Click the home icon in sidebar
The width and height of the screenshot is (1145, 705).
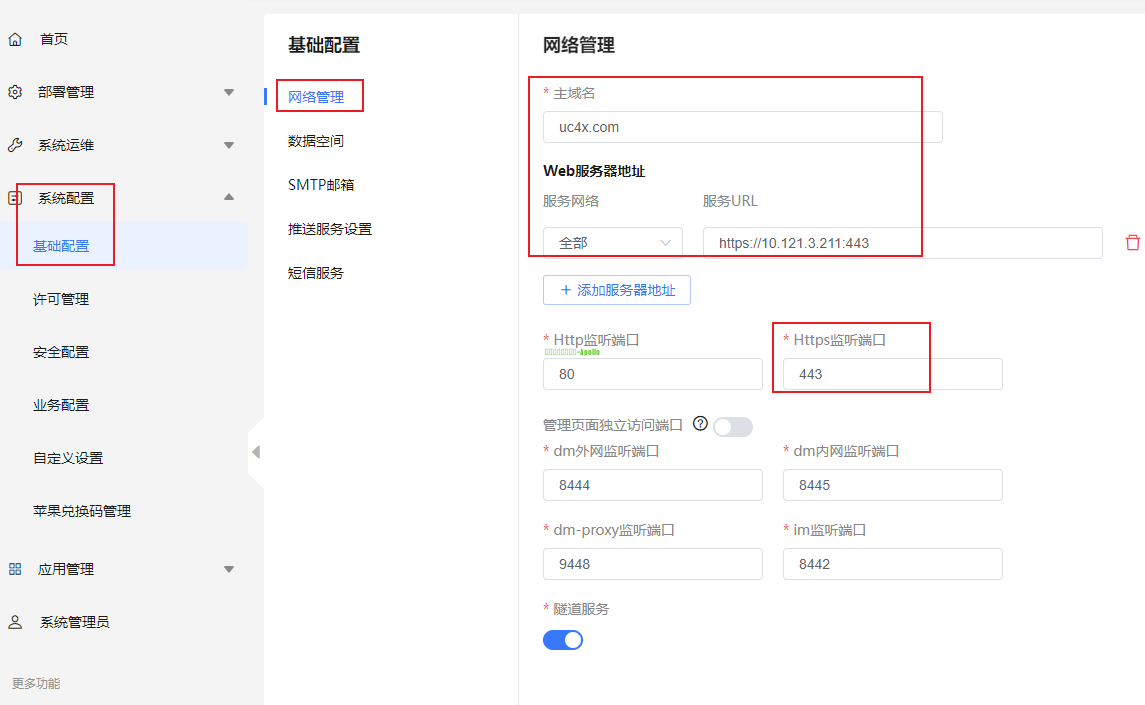[15, 40]
